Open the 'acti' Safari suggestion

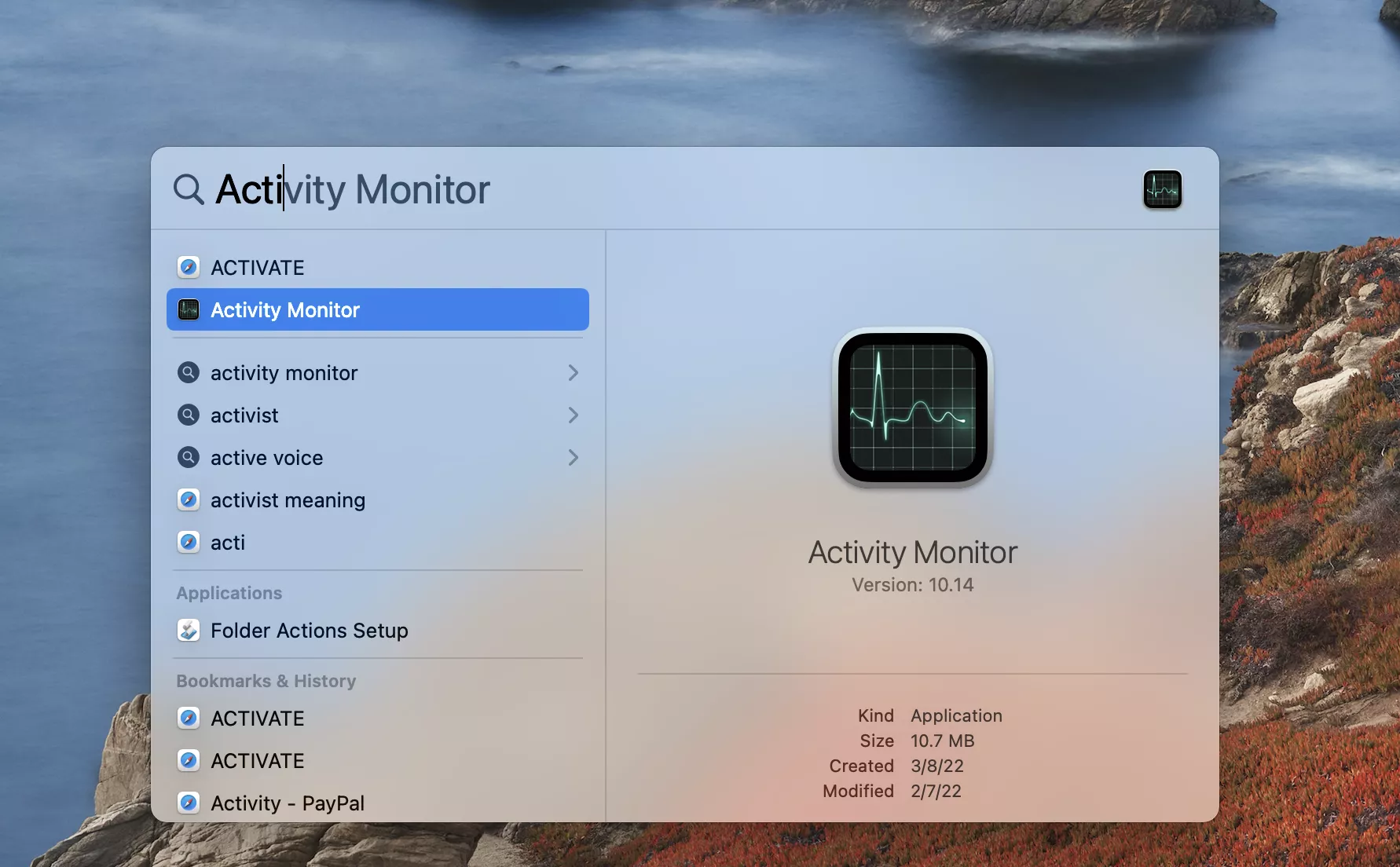(228, 543)
